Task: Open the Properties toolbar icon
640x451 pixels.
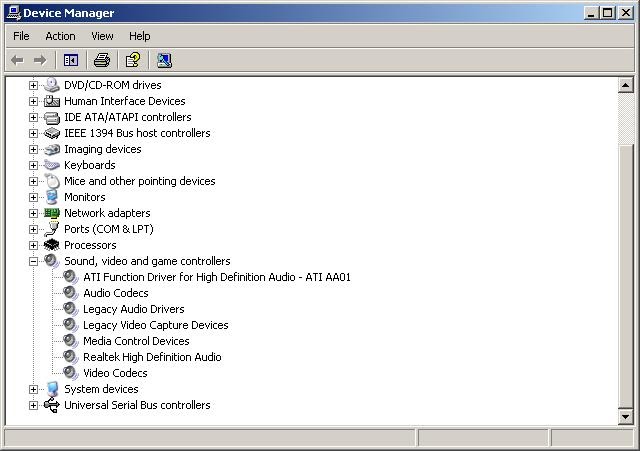Action: coord(133,60)
